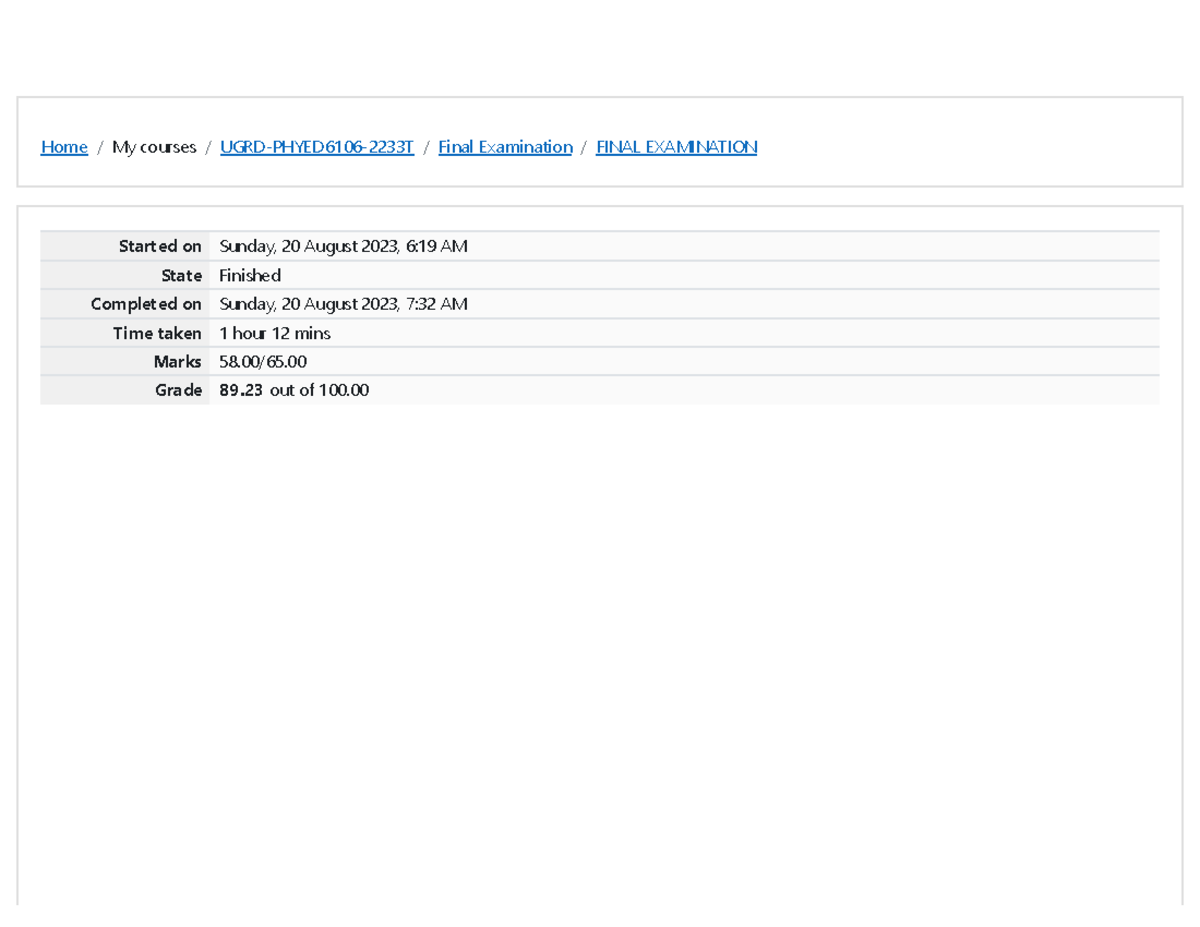Image resolution: width=1200 pixels, height=927 pixels.
Task: Click the Marks row label
Action: click(178, 362)
